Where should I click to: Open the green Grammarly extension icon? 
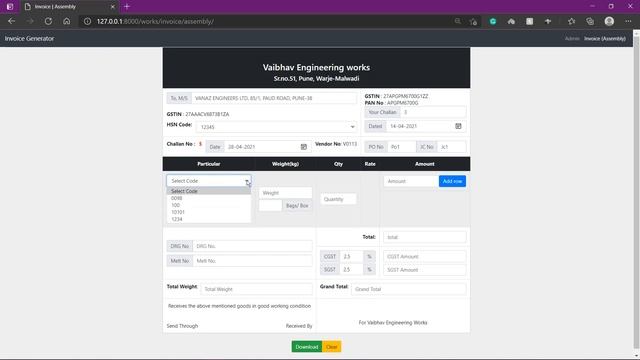(x=493, y=21)
